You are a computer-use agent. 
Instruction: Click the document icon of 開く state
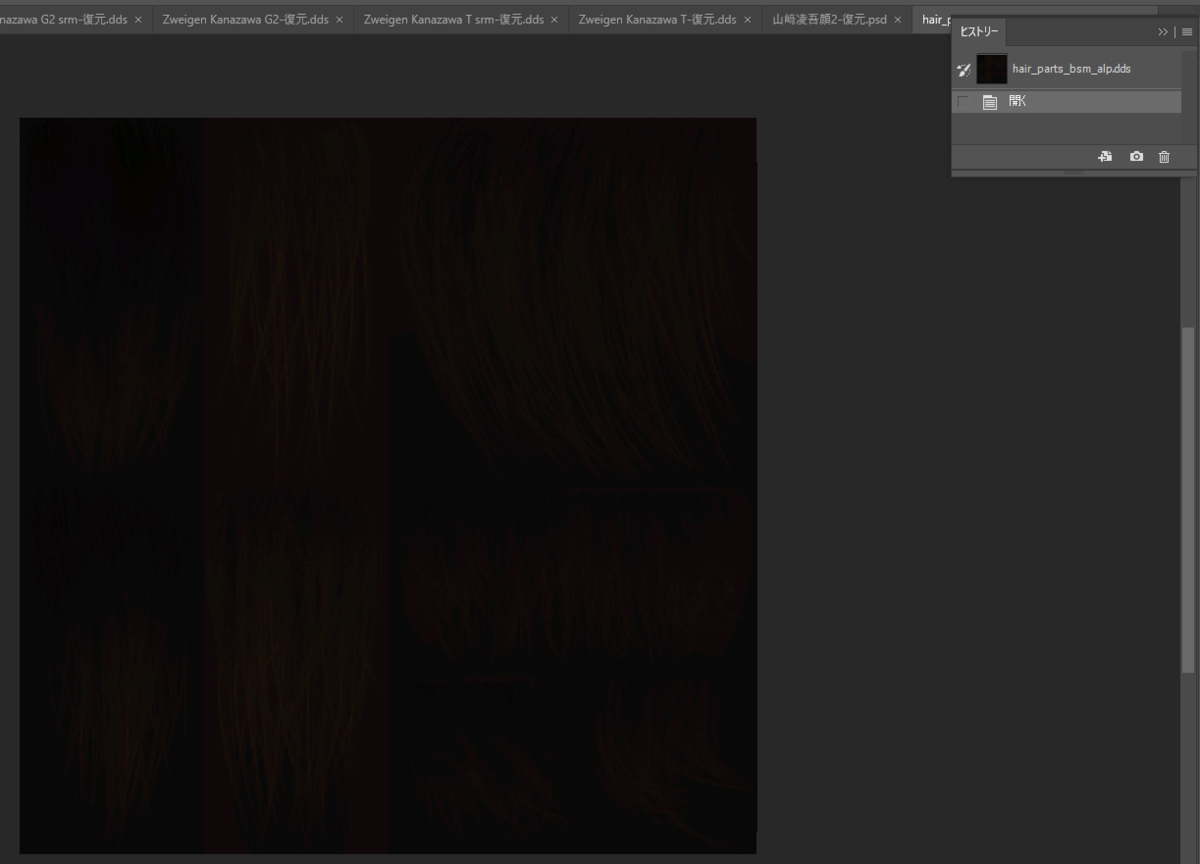(x=990, y=102)
